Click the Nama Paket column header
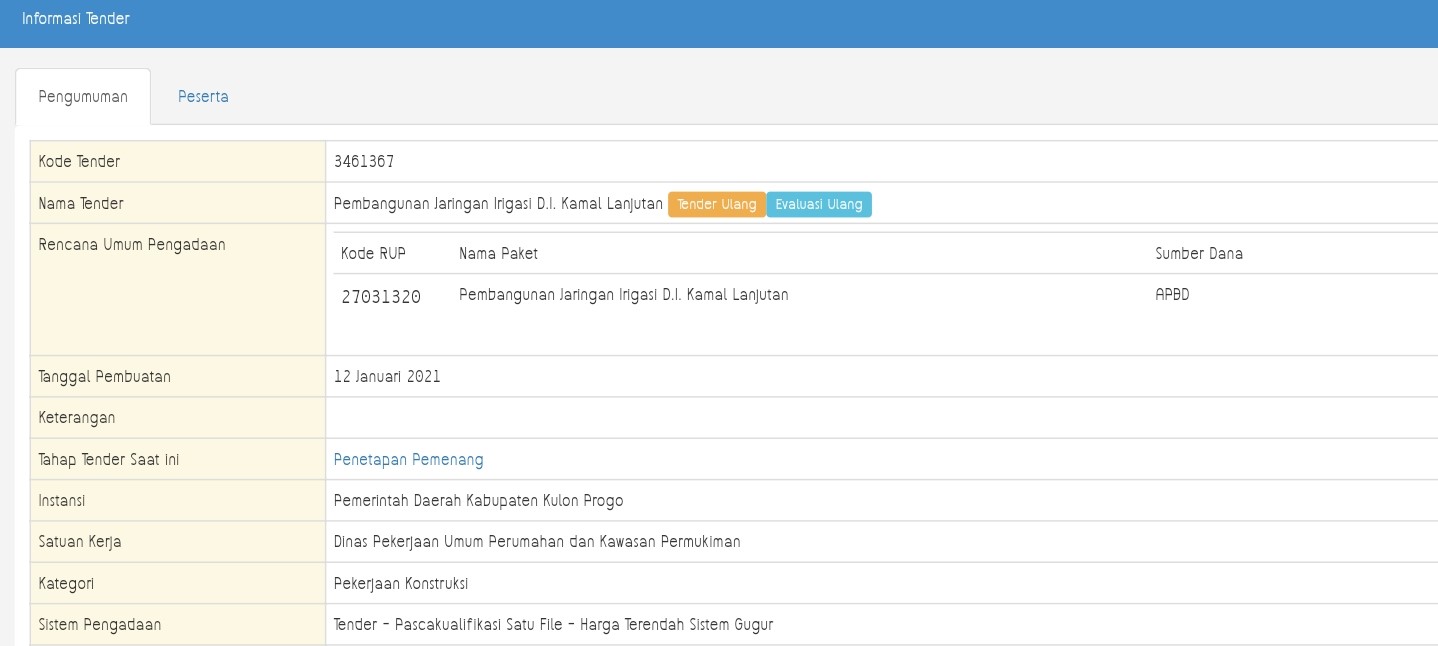Image resolution: width=1438 pixels, height=646 pixels. click(498, 254)
